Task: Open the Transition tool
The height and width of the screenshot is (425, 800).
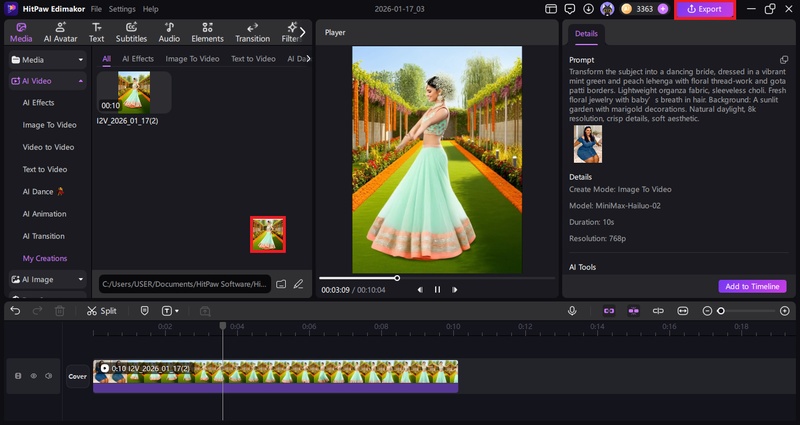Action: click(x=253, y=33)
